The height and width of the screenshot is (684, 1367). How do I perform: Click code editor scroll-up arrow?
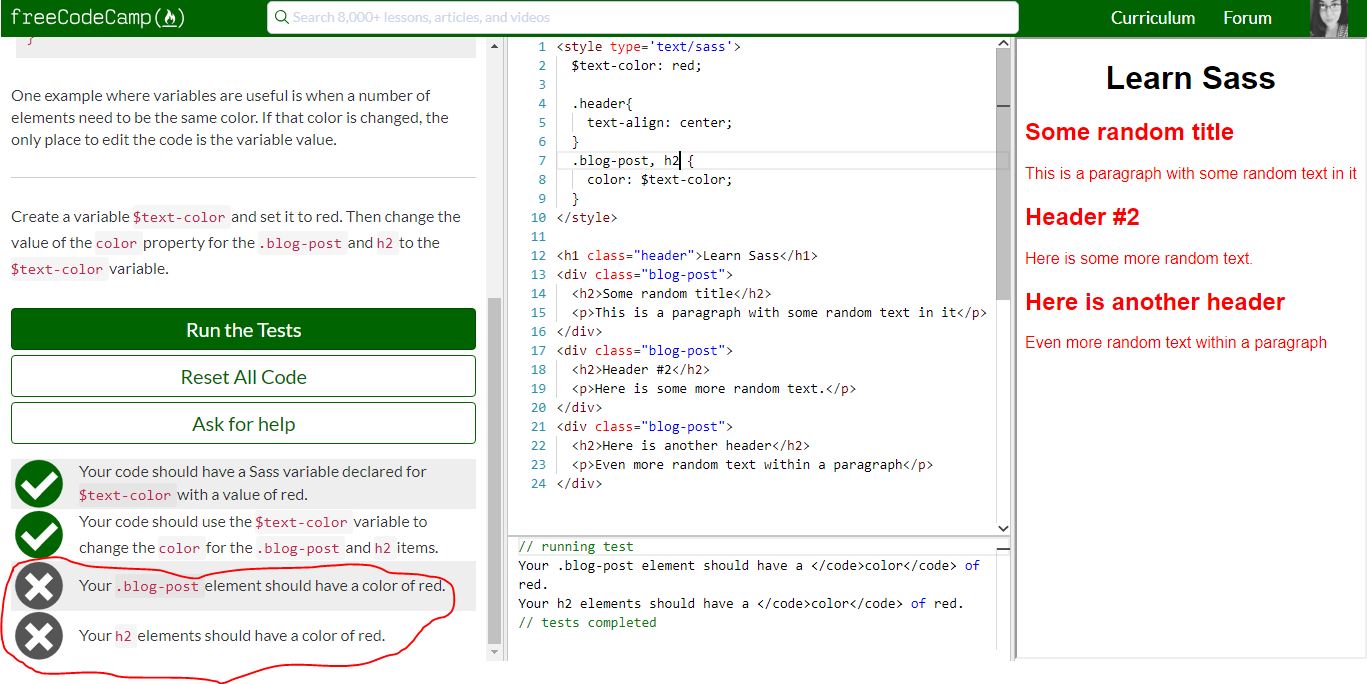(1003, 44)
